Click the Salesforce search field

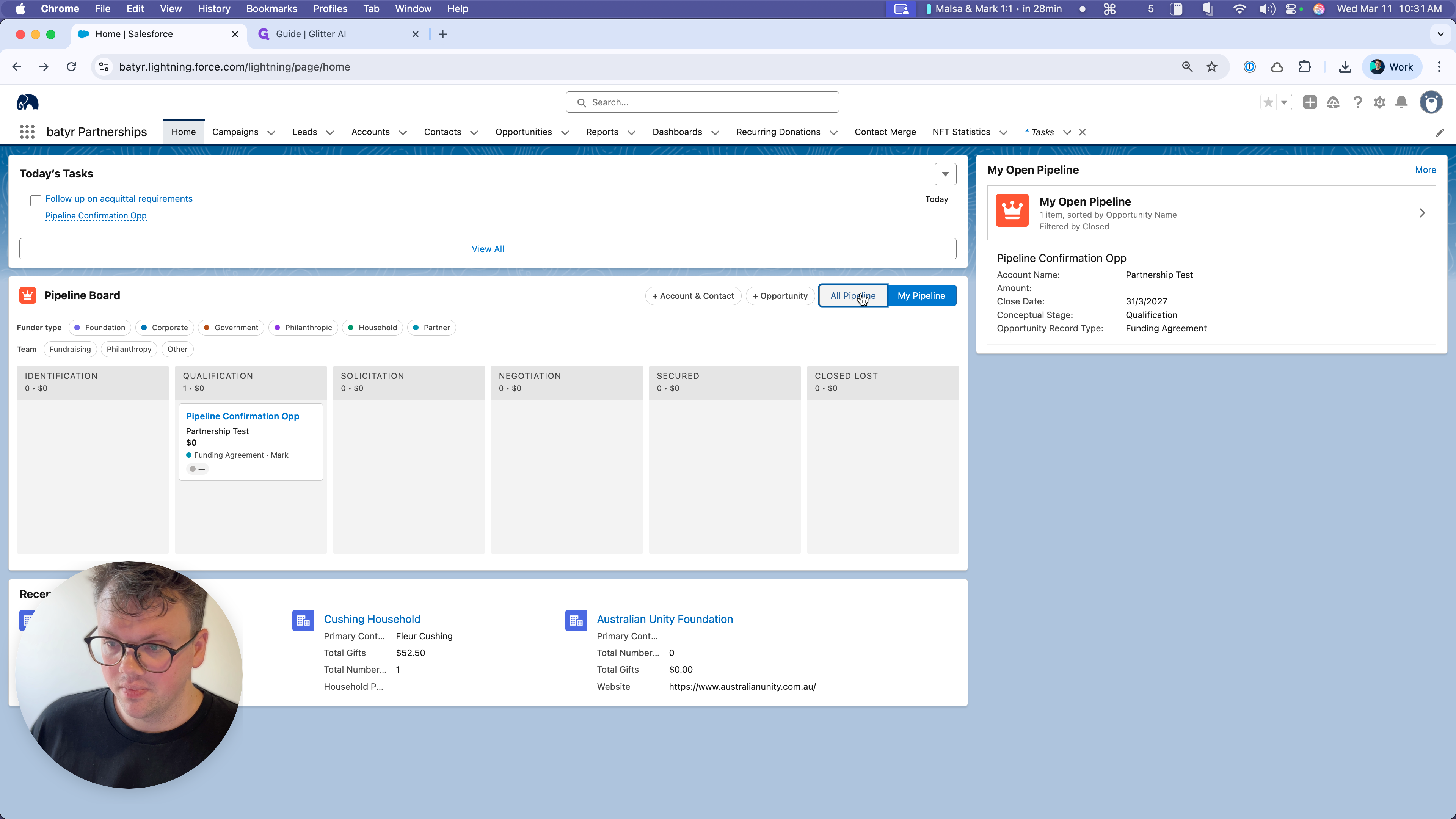click(702, 102)
